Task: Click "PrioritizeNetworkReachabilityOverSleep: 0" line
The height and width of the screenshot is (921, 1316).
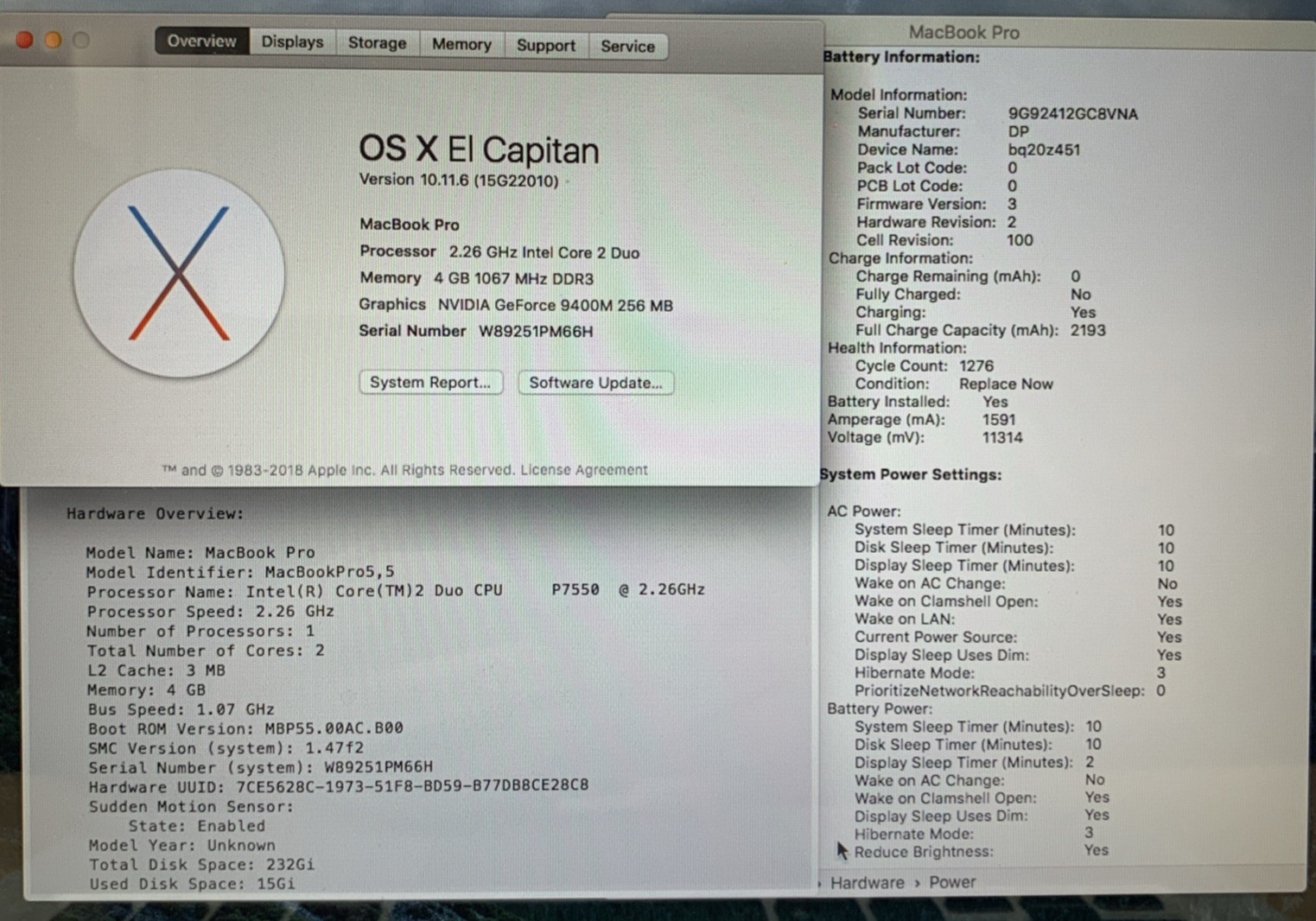Action: tap(1010, 691)
